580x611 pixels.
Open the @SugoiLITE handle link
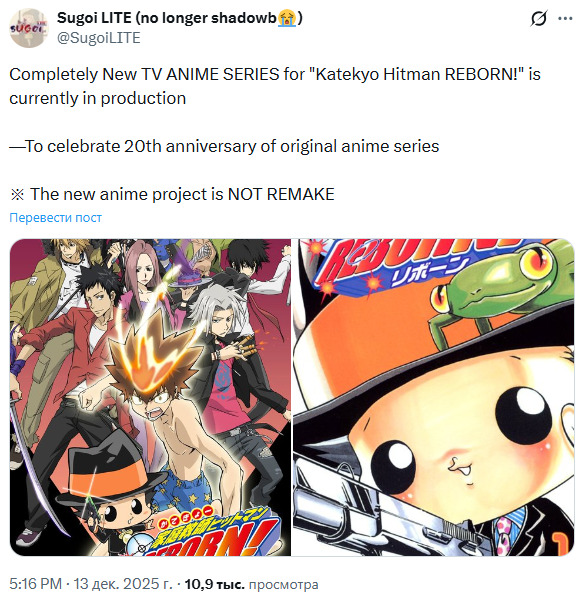99,38
